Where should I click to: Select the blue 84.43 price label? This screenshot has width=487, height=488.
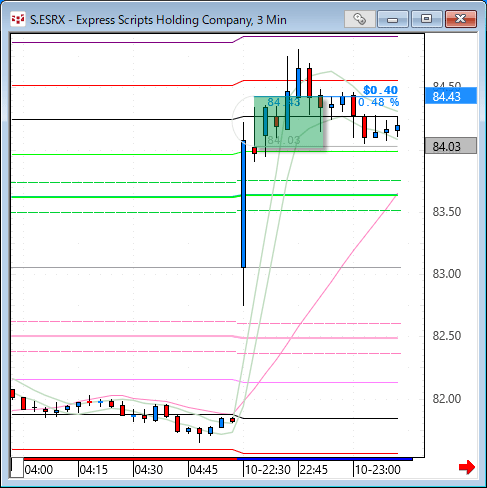(x=451, y=96)
